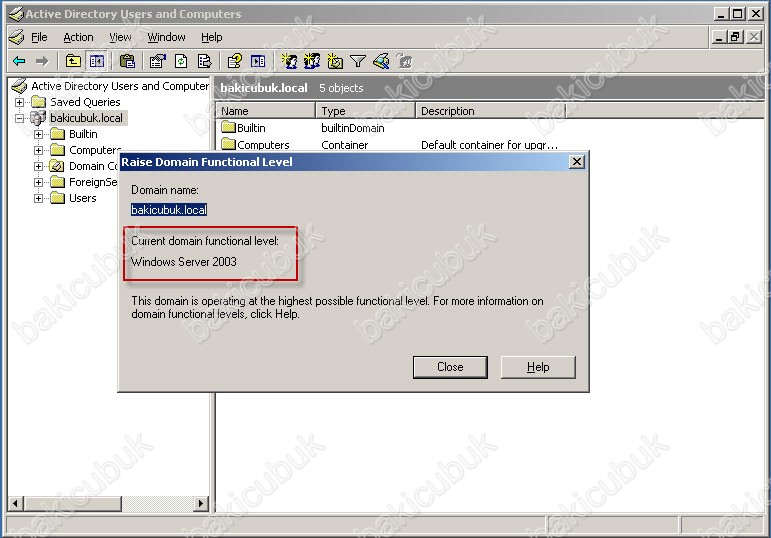Select Saved Queries in the console tree
771x538 pixels.
(85, 102)
